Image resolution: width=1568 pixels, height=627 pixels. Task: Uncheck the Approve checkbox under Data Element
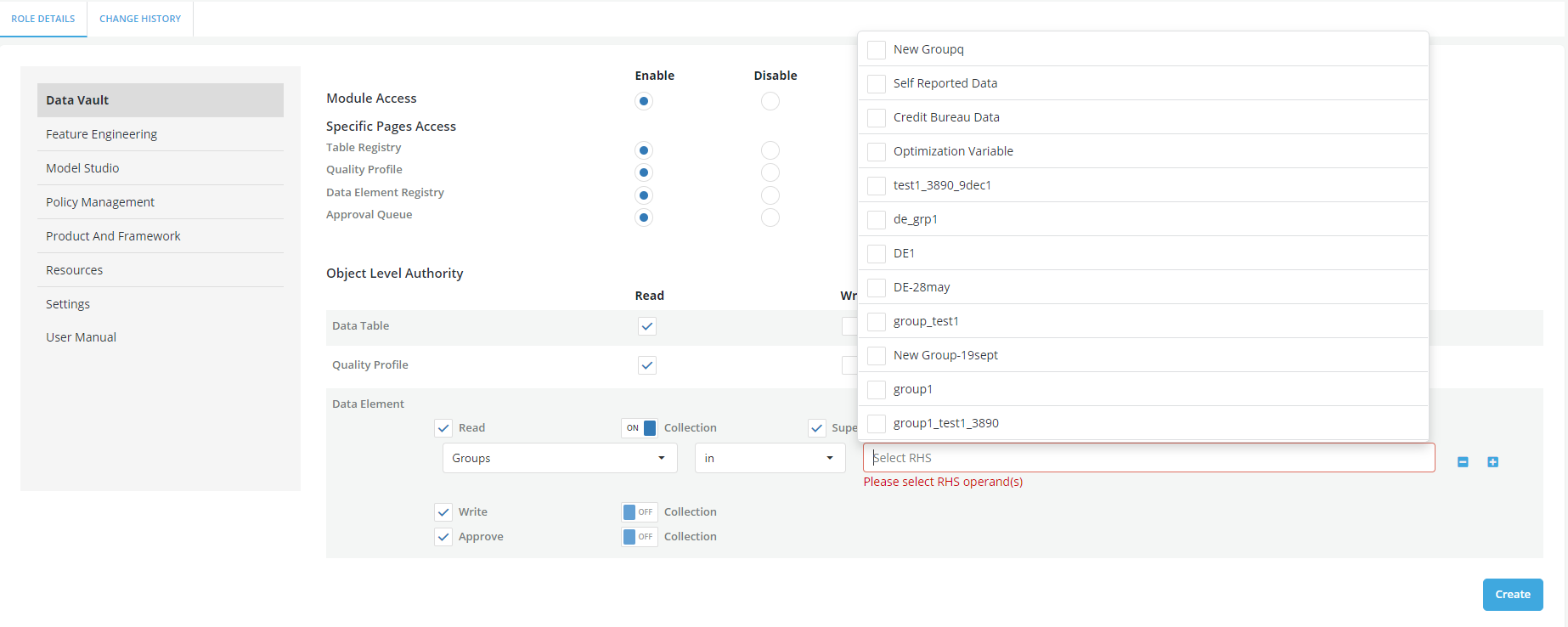click(443, 537)
